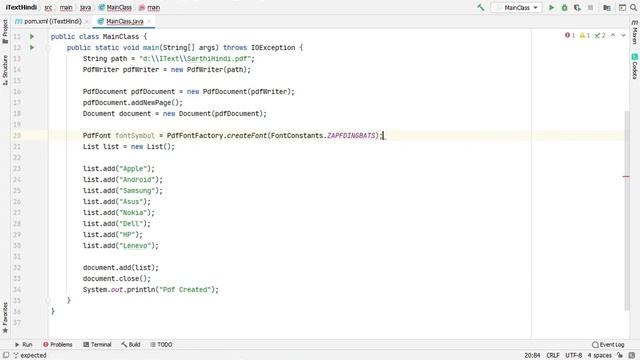Go to previous highlighted error arrow

click(613, 36)
